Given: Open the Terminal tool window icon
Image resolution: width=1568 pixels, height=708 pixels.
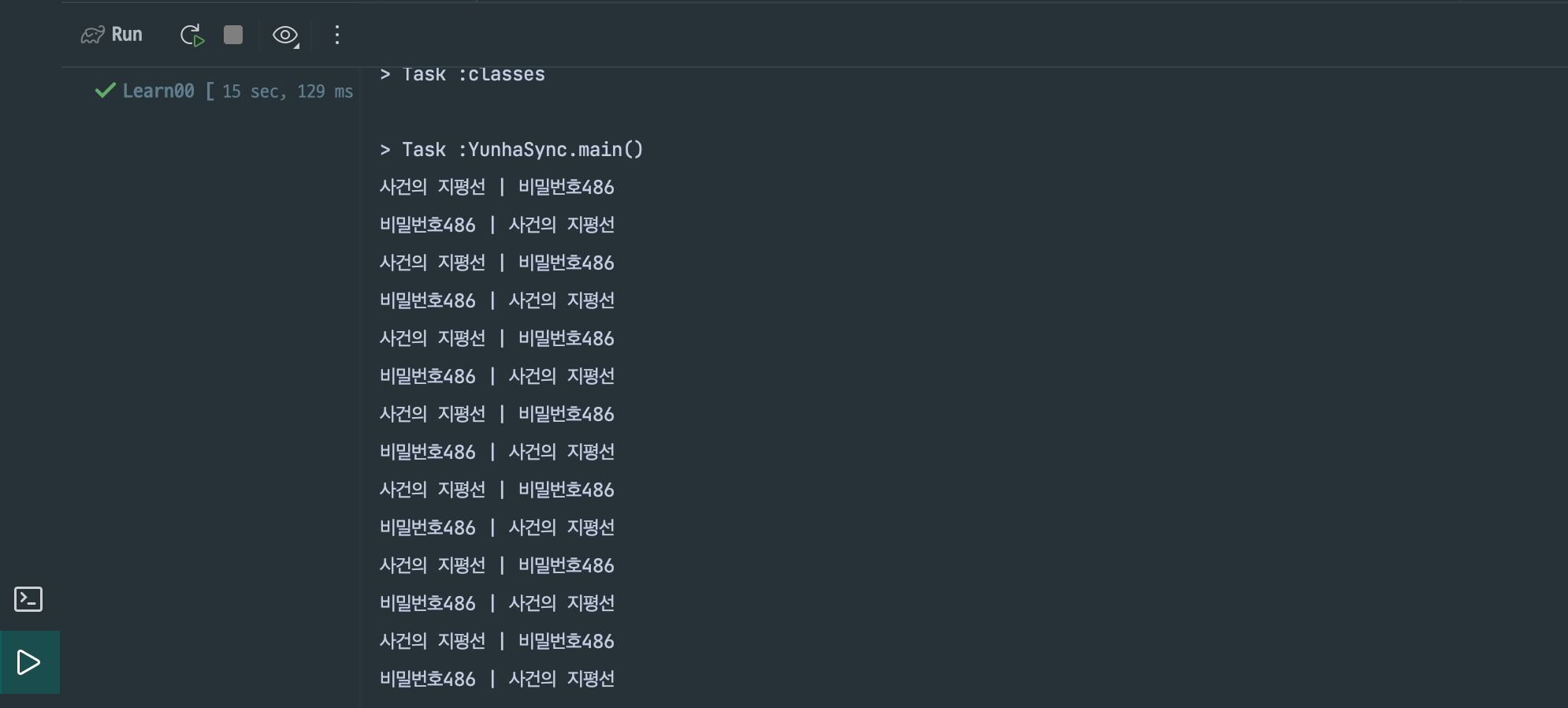Looking at the screenshot, I should (28, 599).
